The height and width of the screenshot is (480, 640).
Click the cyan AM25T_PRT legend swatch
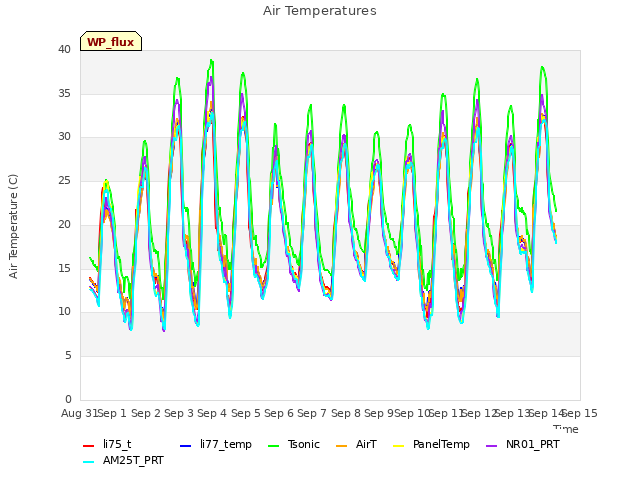click(89, 462)
